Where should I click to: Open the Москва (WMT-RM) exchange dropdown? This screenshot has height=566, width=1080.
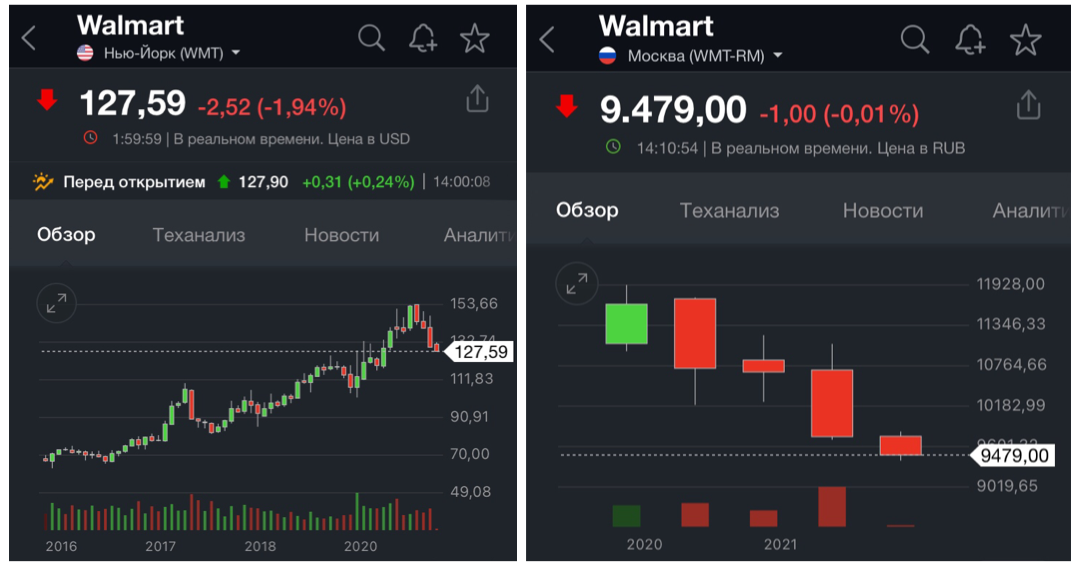pyautogui.click(x=700, y=56)
